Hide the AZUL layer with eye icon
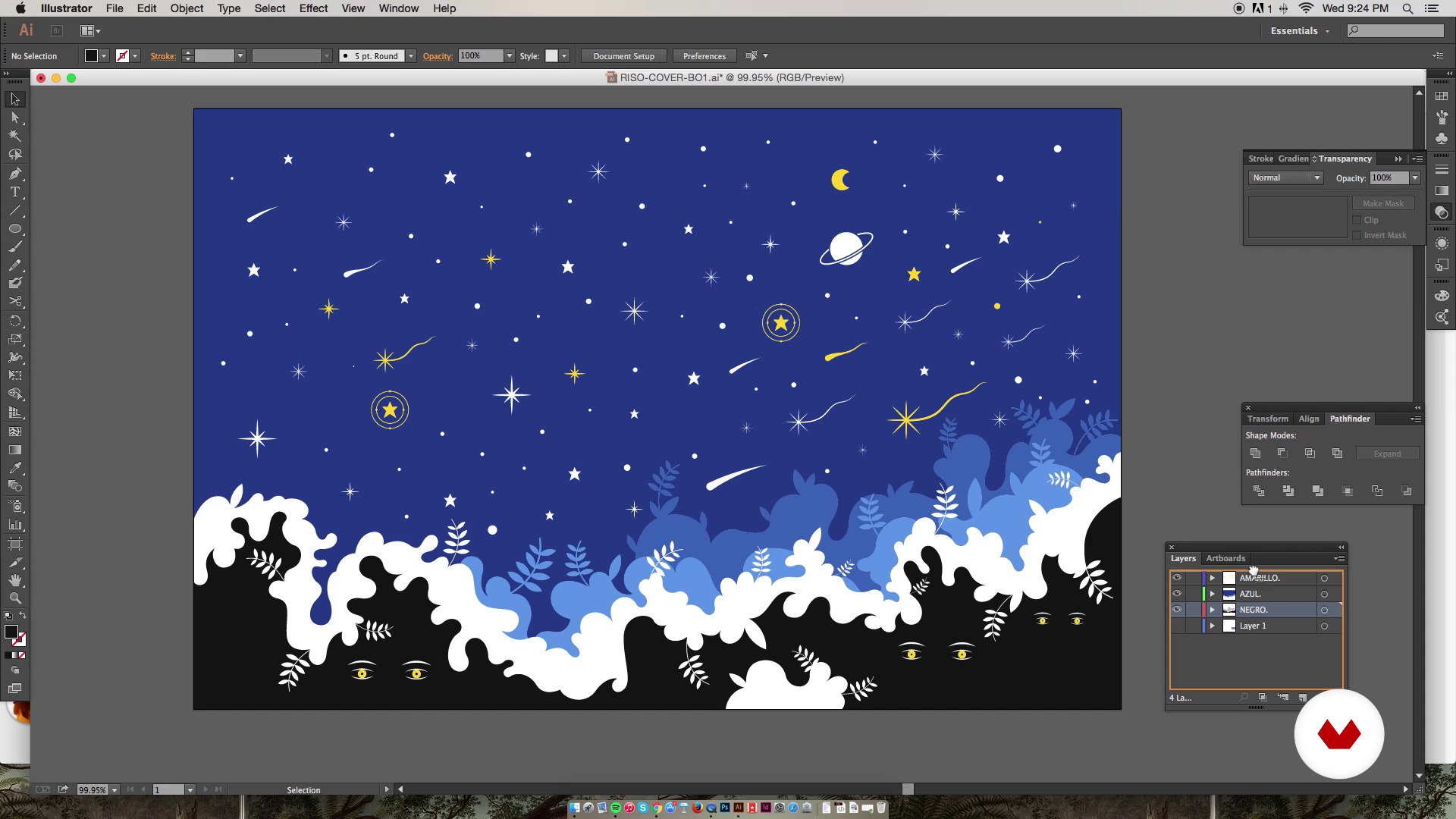This screenshot has width=1456, height=819. click(1177, 594)
